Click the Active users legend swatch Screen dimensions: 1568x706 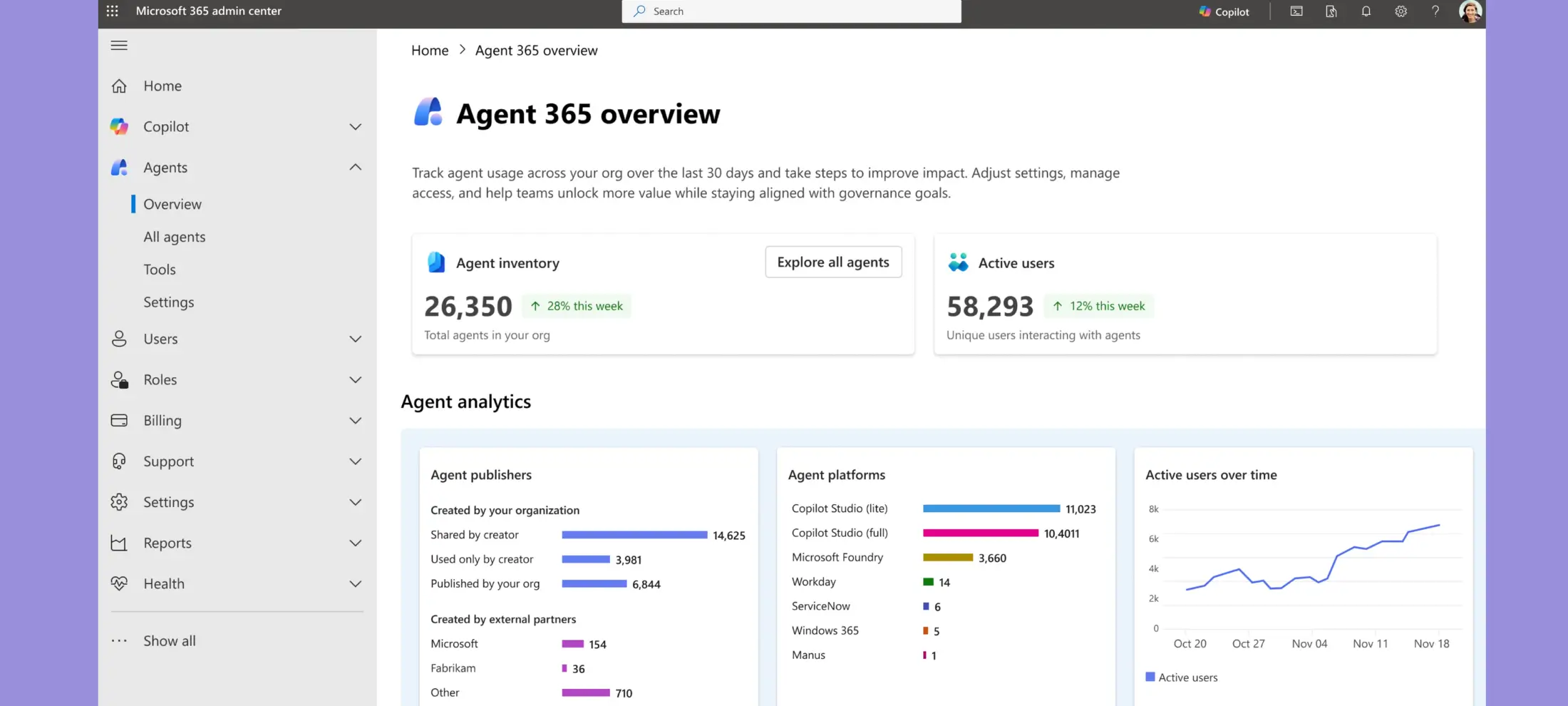click(1150, 677)
